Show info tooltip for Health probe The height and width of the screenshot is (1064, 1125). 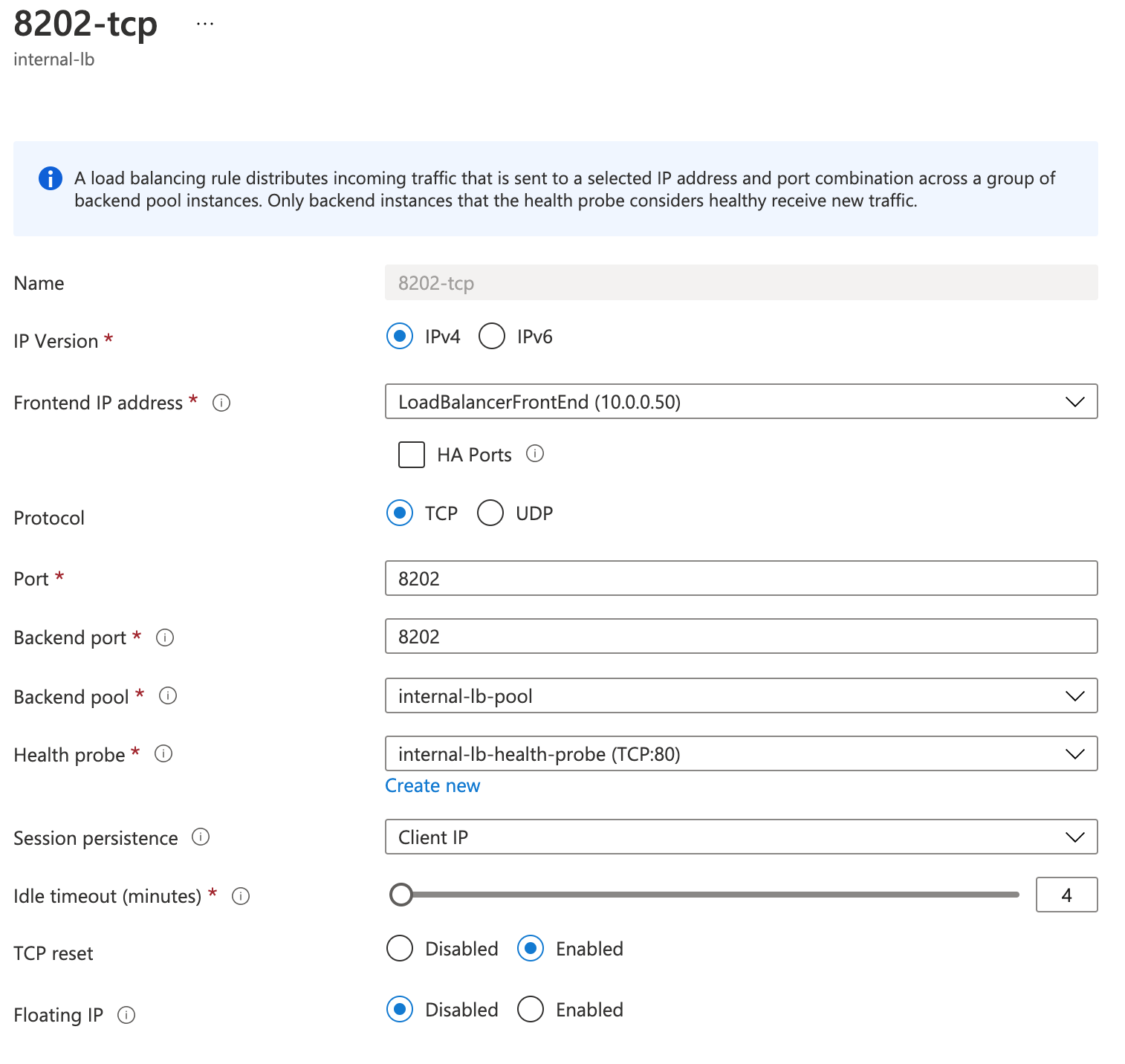tap(163, 753)
